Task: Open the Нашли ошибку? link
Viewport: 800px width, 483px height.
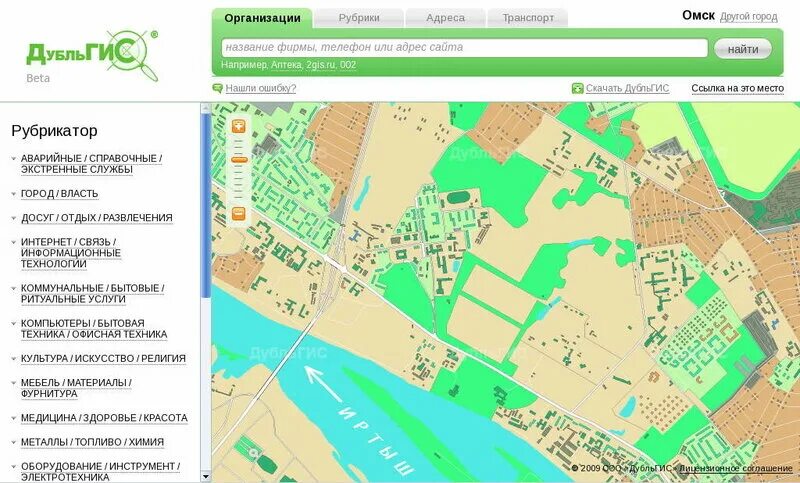Action: pos(261,88)
